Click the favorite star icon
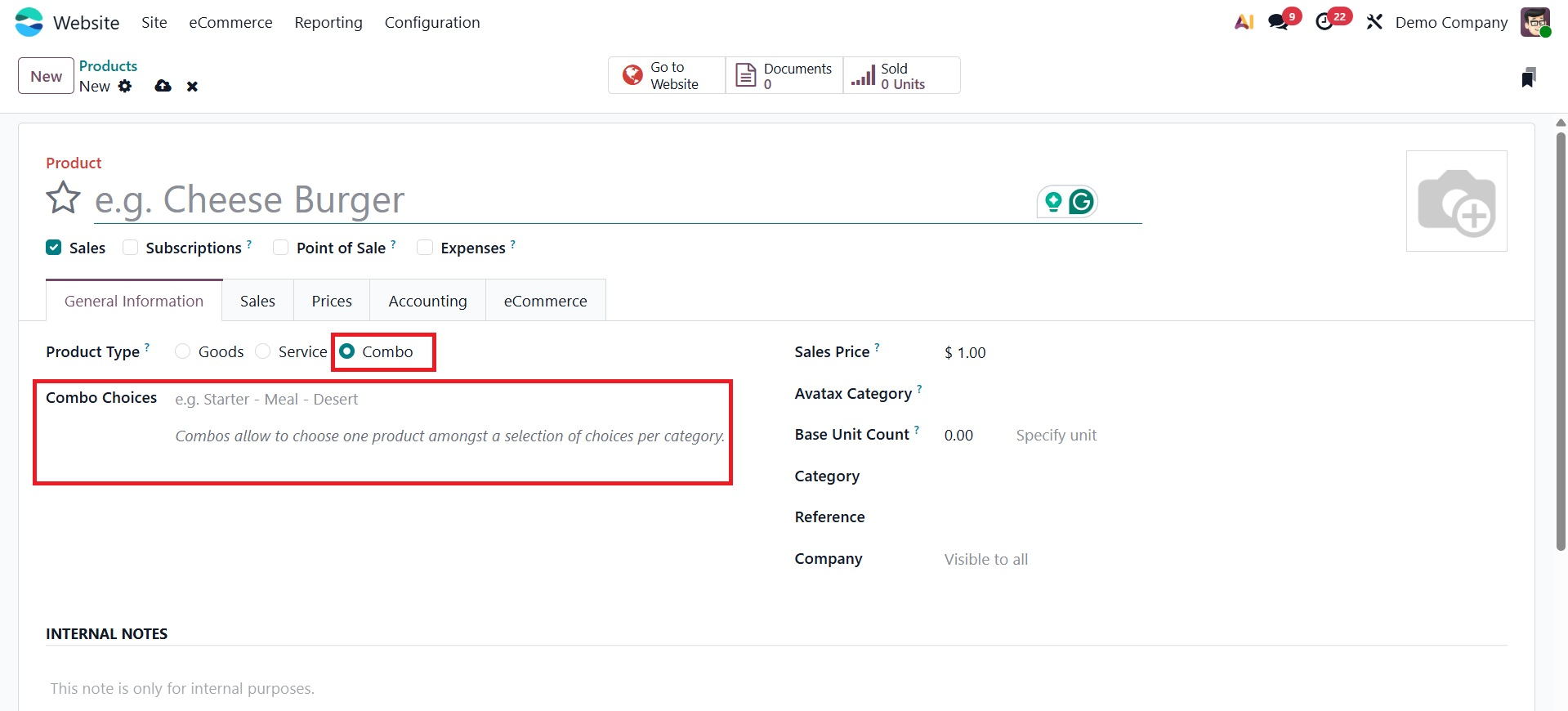The width and height of the screenshot is (1568, 711). click(x=63, y=199)
